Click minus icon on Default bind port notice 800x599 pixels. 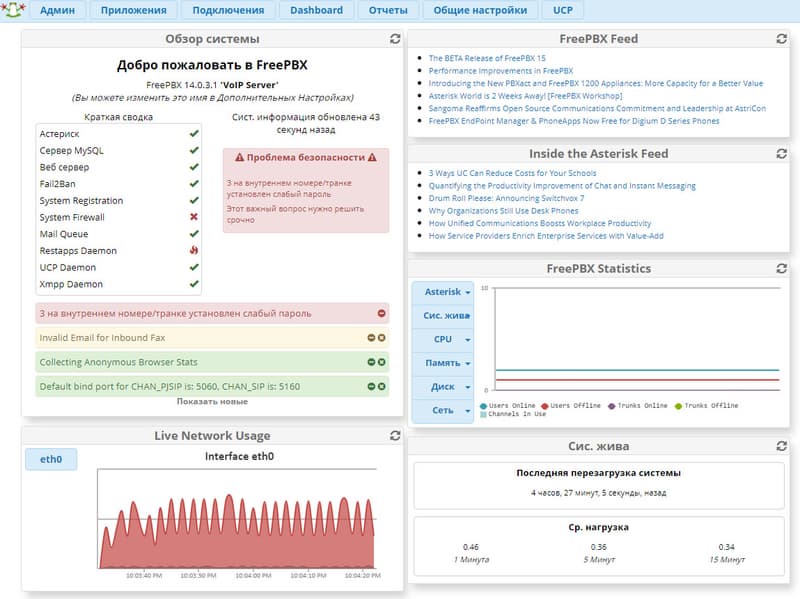371,386
